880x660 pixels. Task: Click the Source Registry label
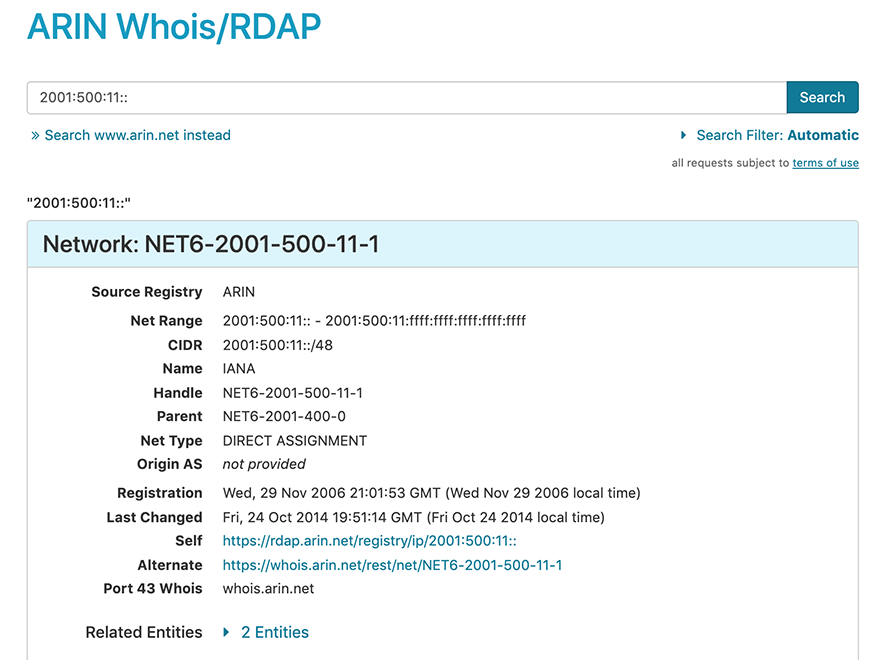tap(146, 292)
